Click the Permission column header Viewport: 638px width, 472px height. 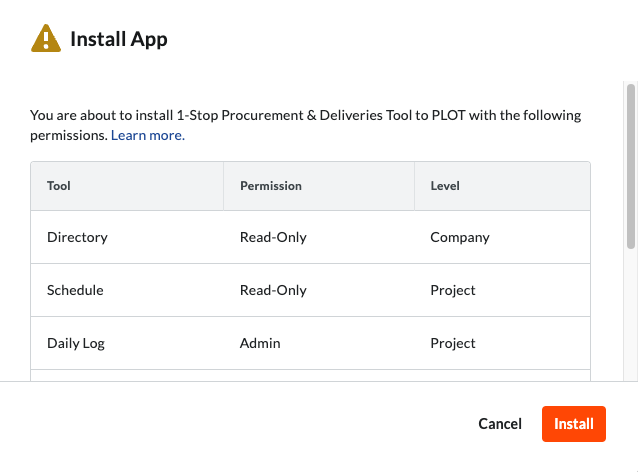point(270,186)
